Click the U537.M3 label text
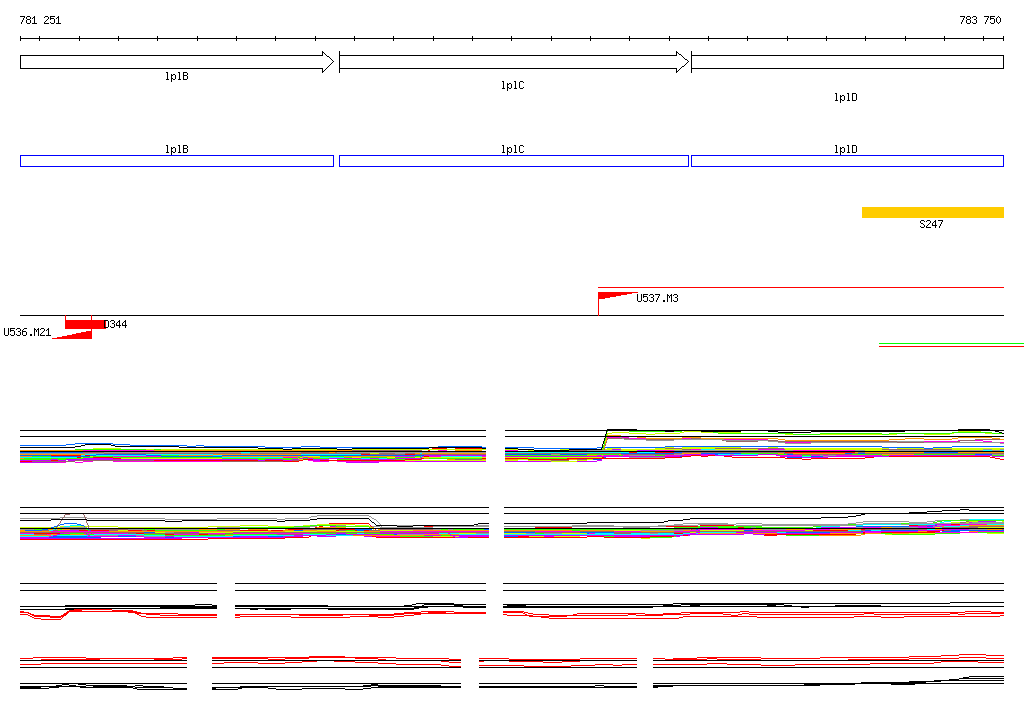Viewport: 1024px width, 714px height. [x=658, y=298]
